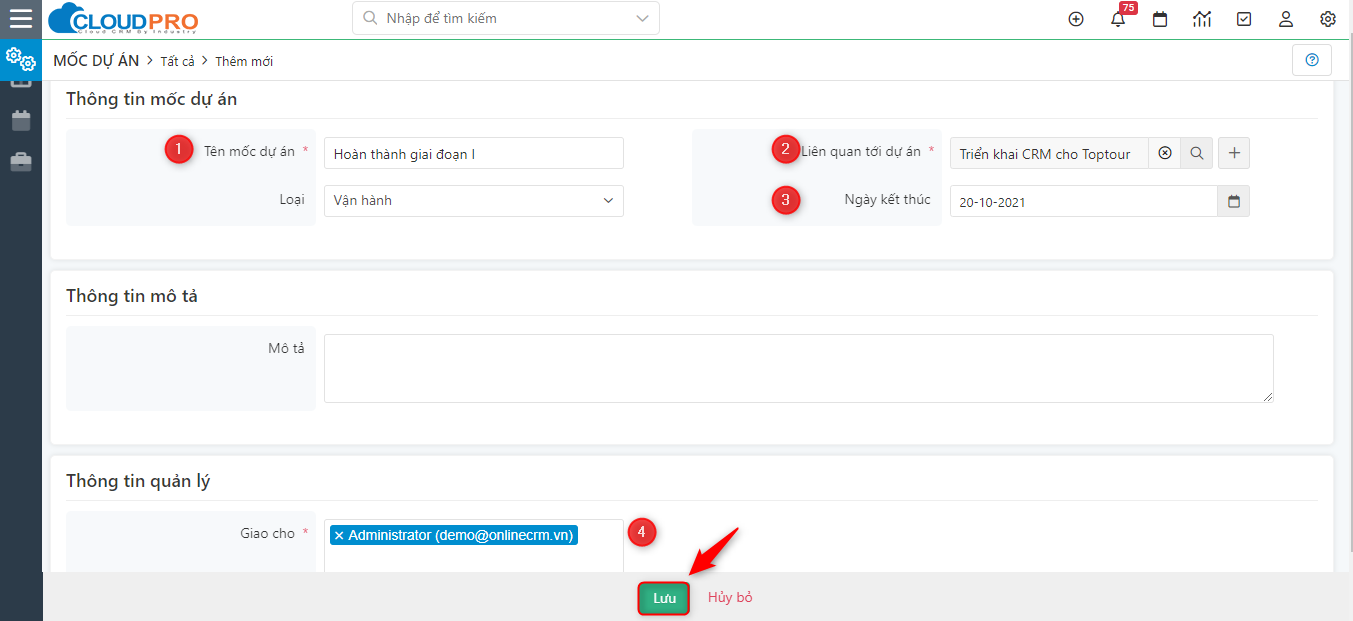1353x621 pixels.
Task: Click into the Mô tả text area
Action: click(798, 368)
